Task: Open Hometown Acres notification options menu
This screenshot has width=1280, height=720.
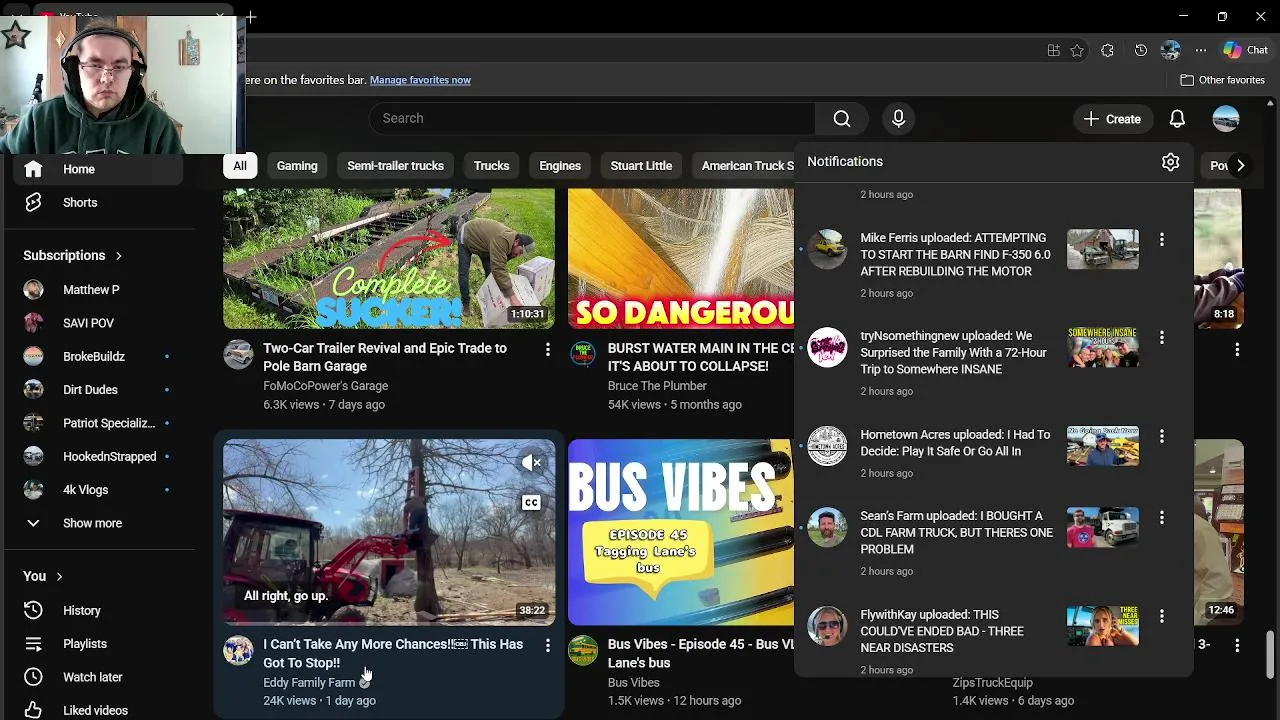Action: pyautogui.click(x=1161, y=436)
